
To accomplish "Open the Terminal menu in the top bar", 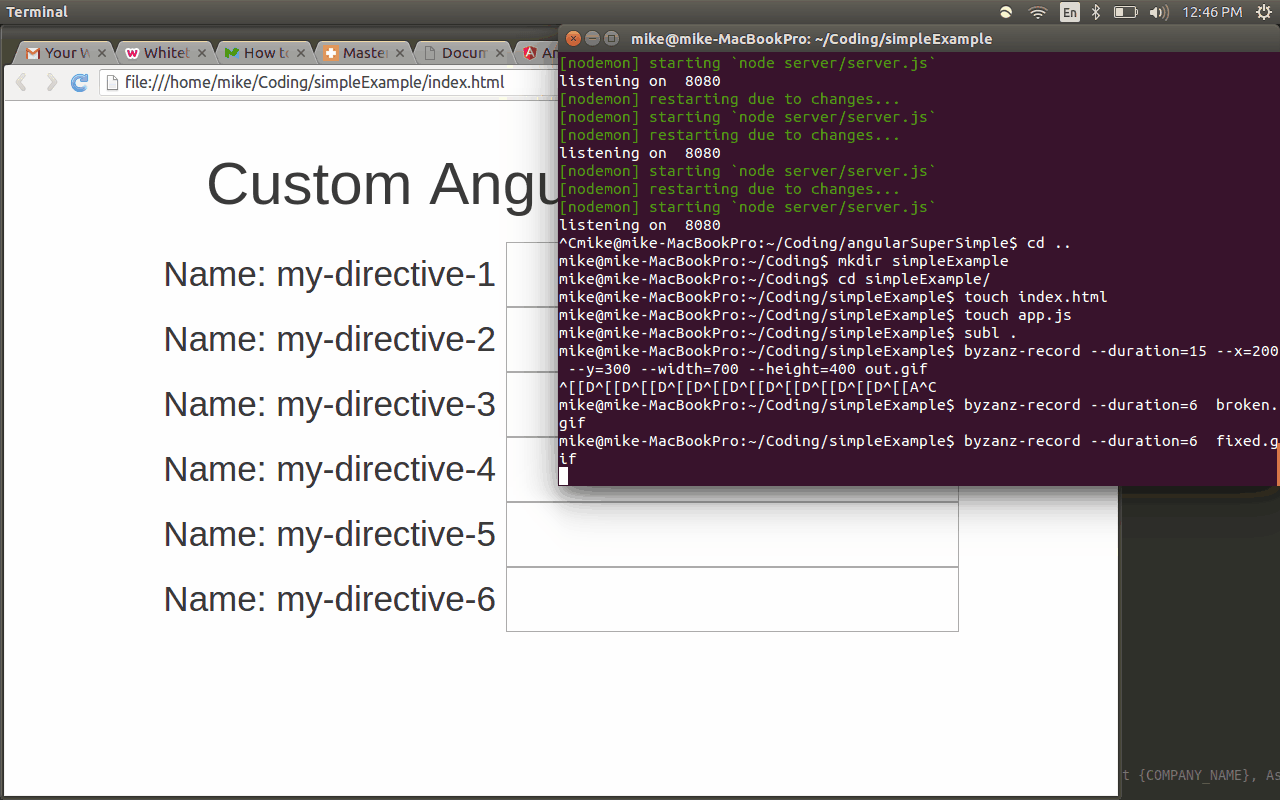I will [x=36, y=12].
